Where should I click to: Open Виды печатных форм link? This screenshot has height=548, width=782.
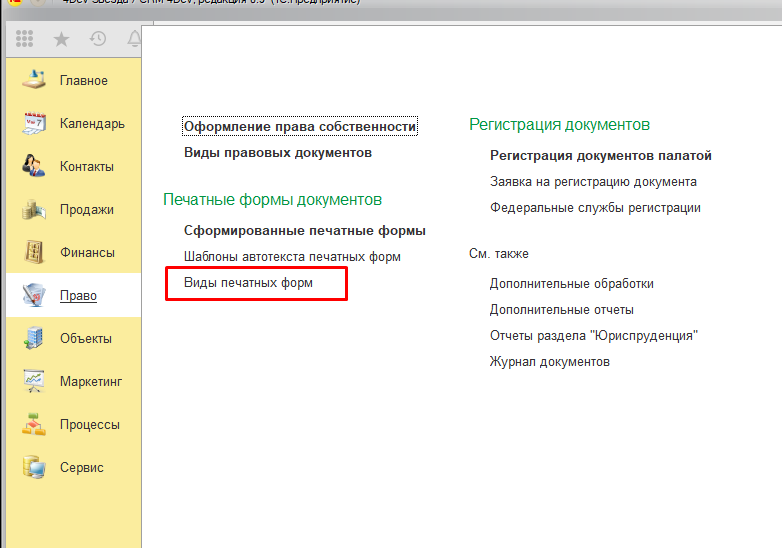[x=248, y=283]
